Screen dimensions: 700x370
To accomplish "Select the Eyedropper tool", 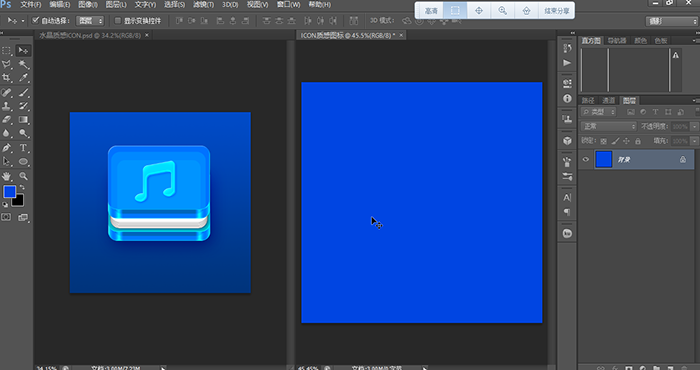I will [x=23, y=78].
